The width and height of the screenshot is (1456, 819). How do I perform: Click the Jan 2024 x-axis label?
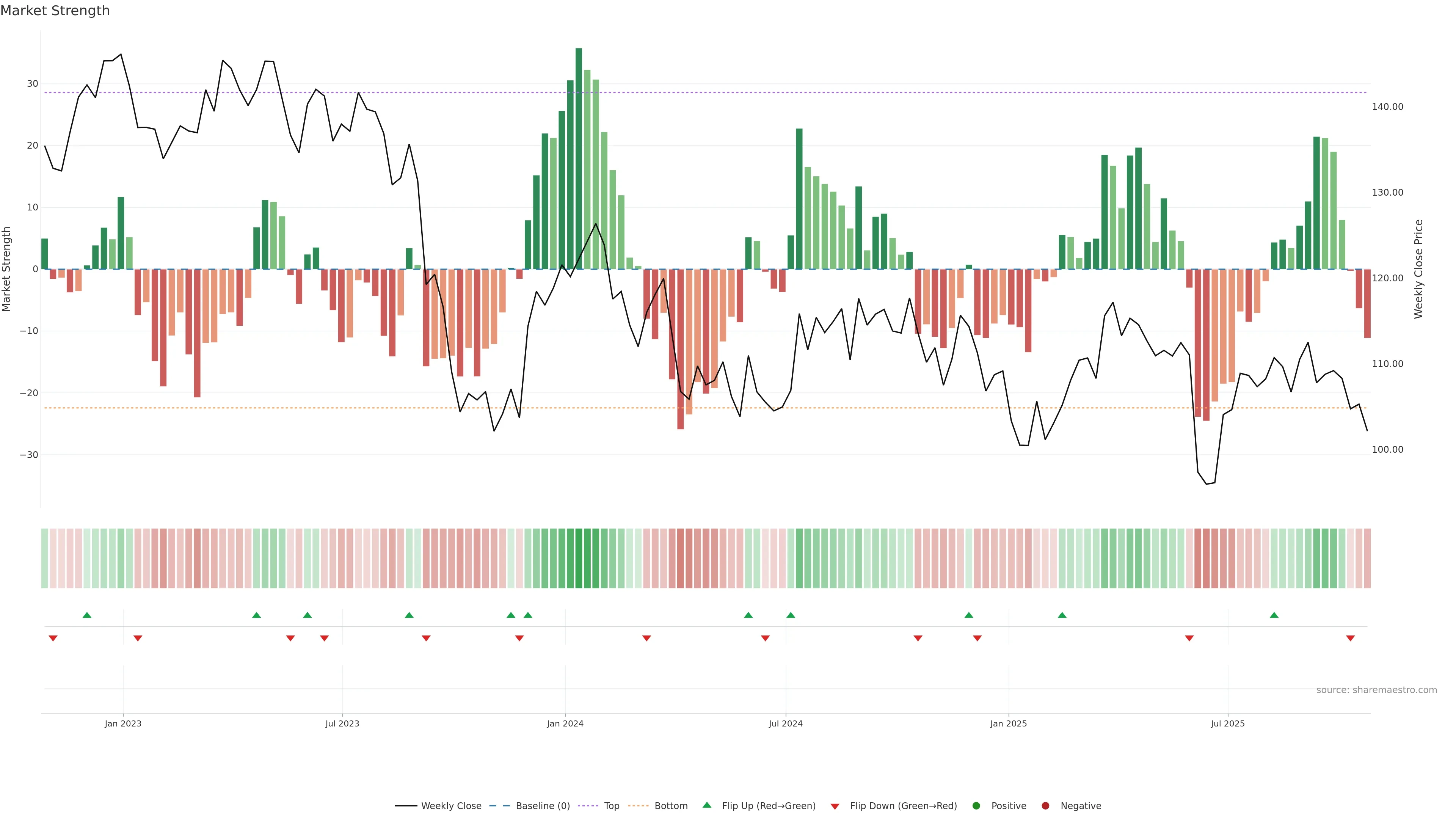565,723
